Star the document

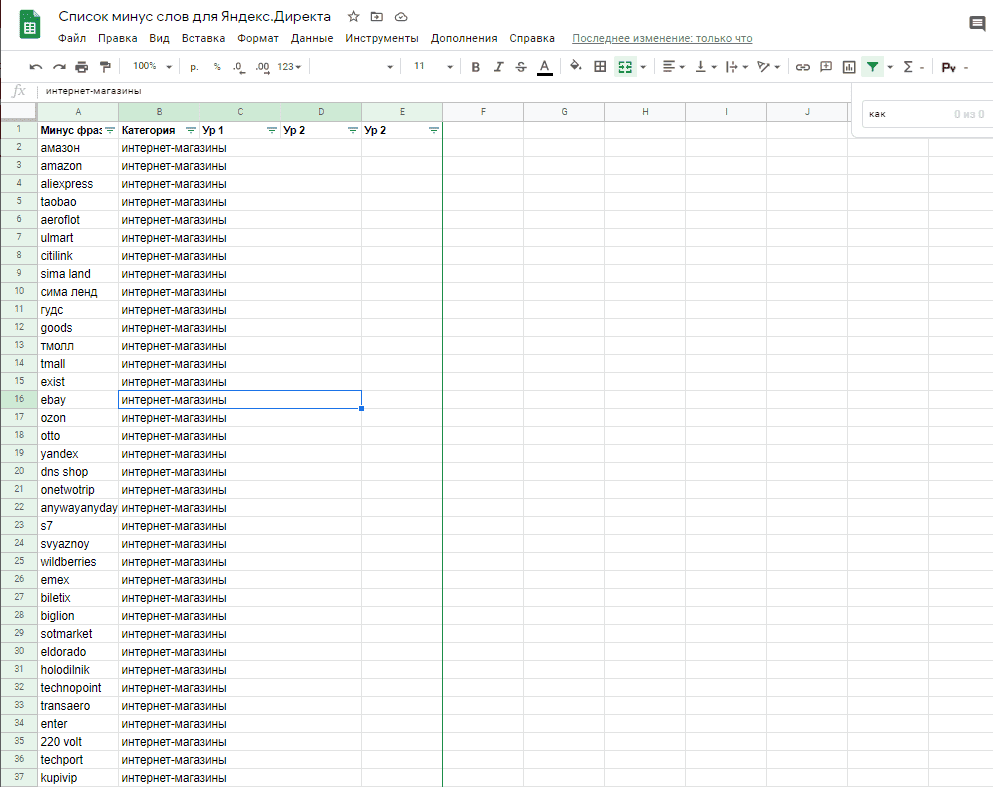pos(353,16)
